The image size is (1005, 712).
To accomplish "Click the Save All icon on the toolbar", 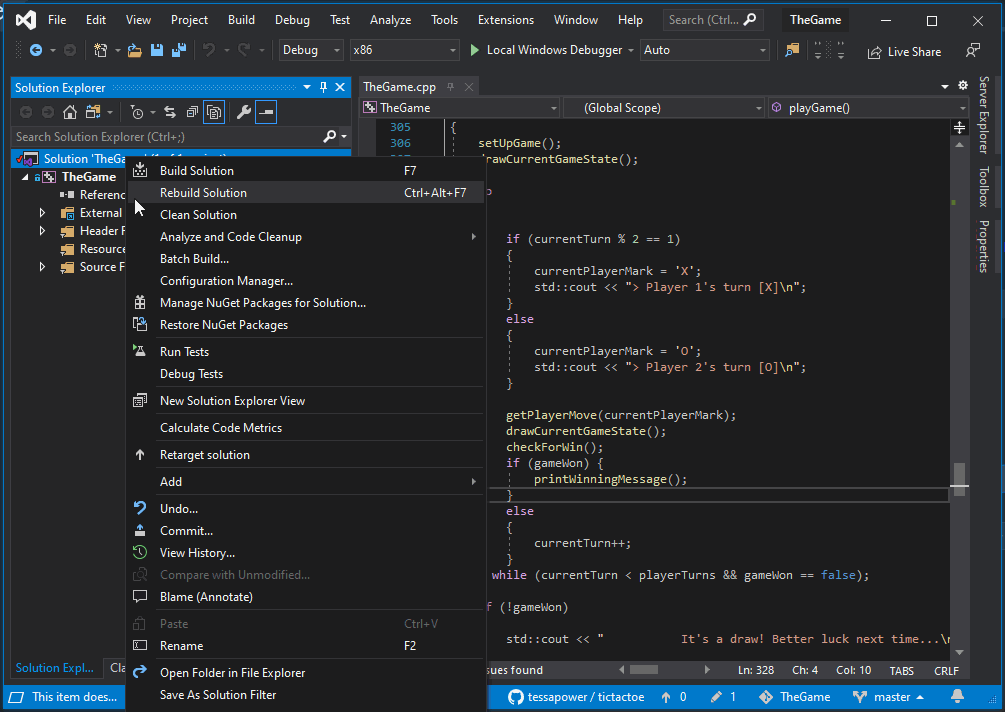I will coord(178,48).
